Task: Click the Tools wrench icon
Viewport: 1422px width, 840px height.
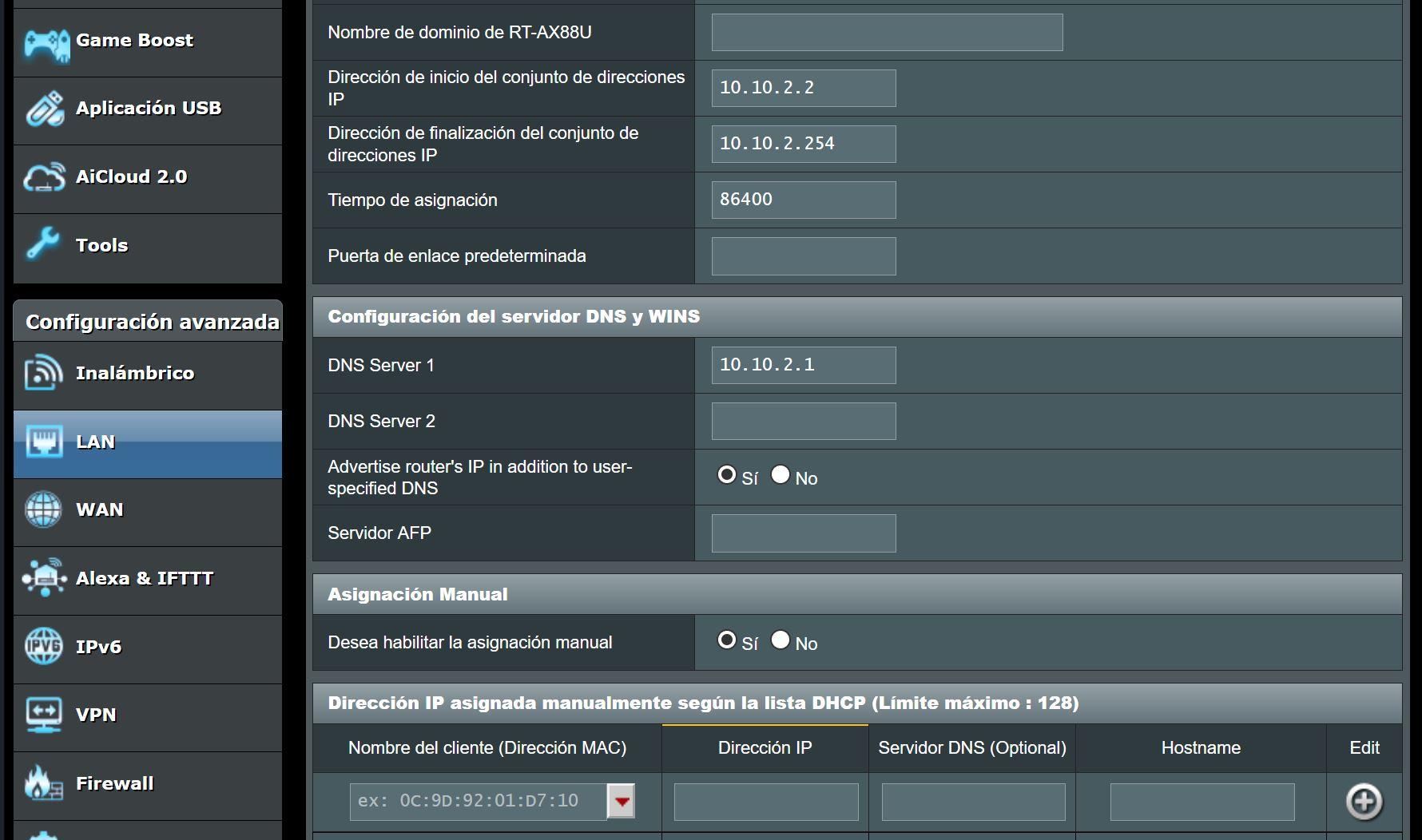Action: 43,244
